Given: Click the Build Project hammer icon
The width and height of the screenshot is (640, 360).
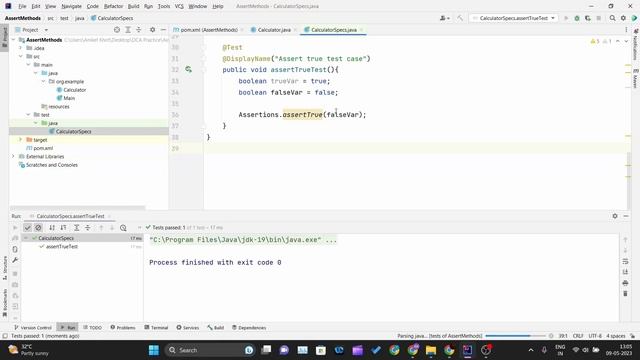Looking at the screenshot, I should [x=460, y=18].
